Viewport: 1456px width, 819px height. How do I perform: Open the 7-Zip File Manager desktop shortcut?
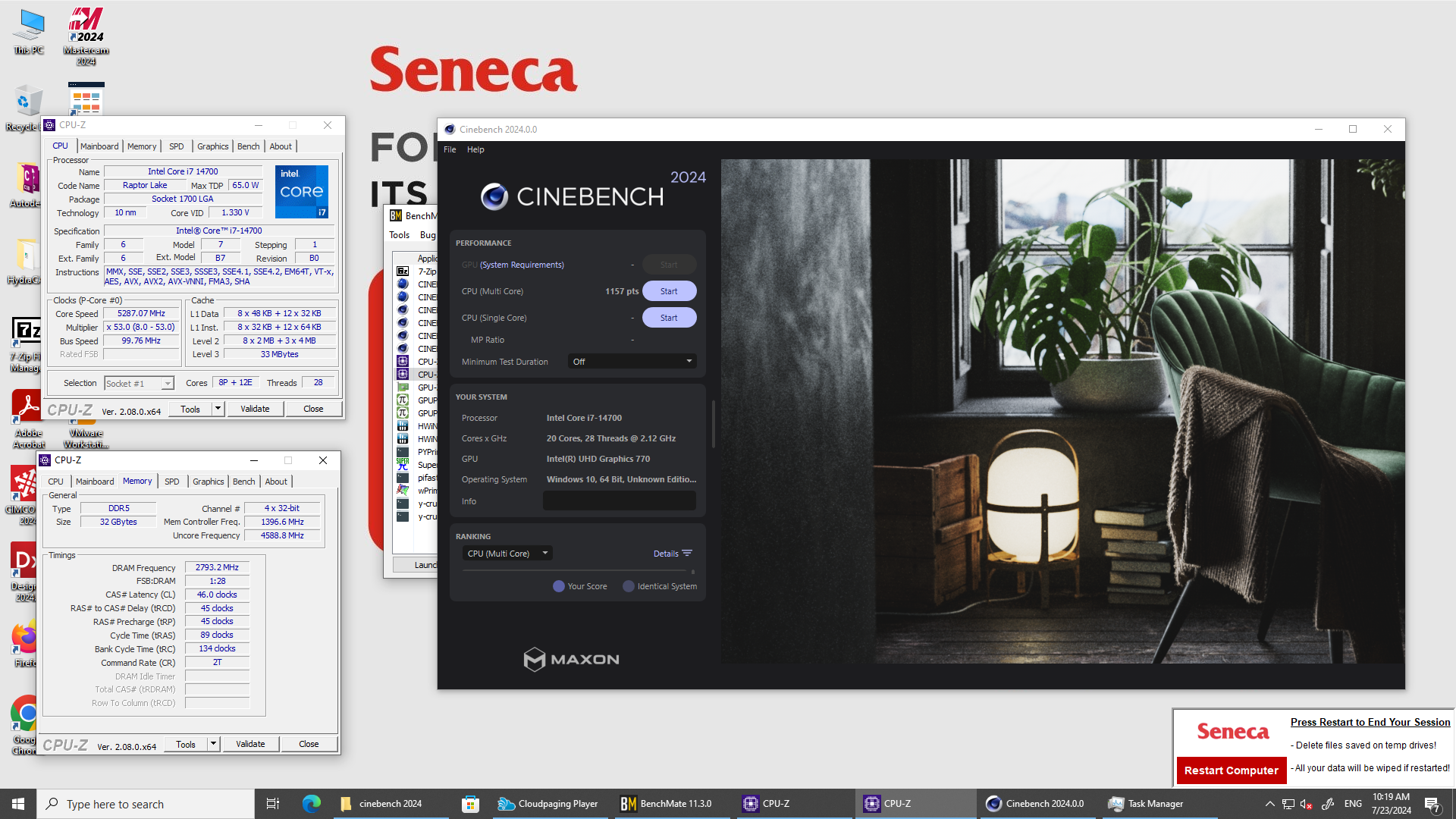[26, 344]
